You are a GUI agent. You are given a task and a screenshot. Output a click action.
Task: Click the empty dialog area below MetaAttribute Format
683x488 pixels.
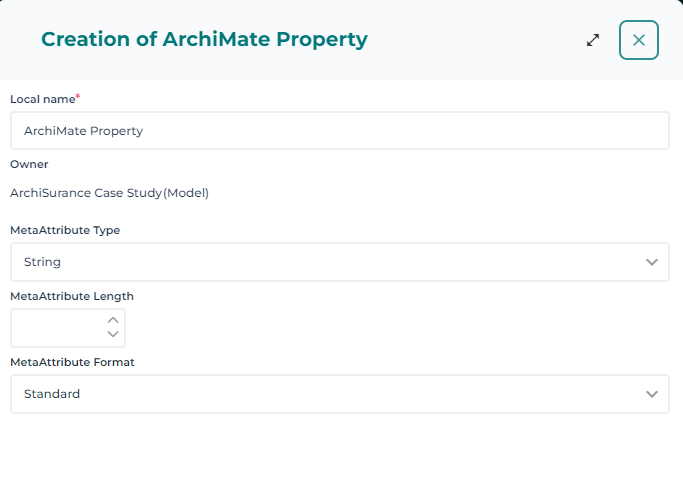pos(340,450)
